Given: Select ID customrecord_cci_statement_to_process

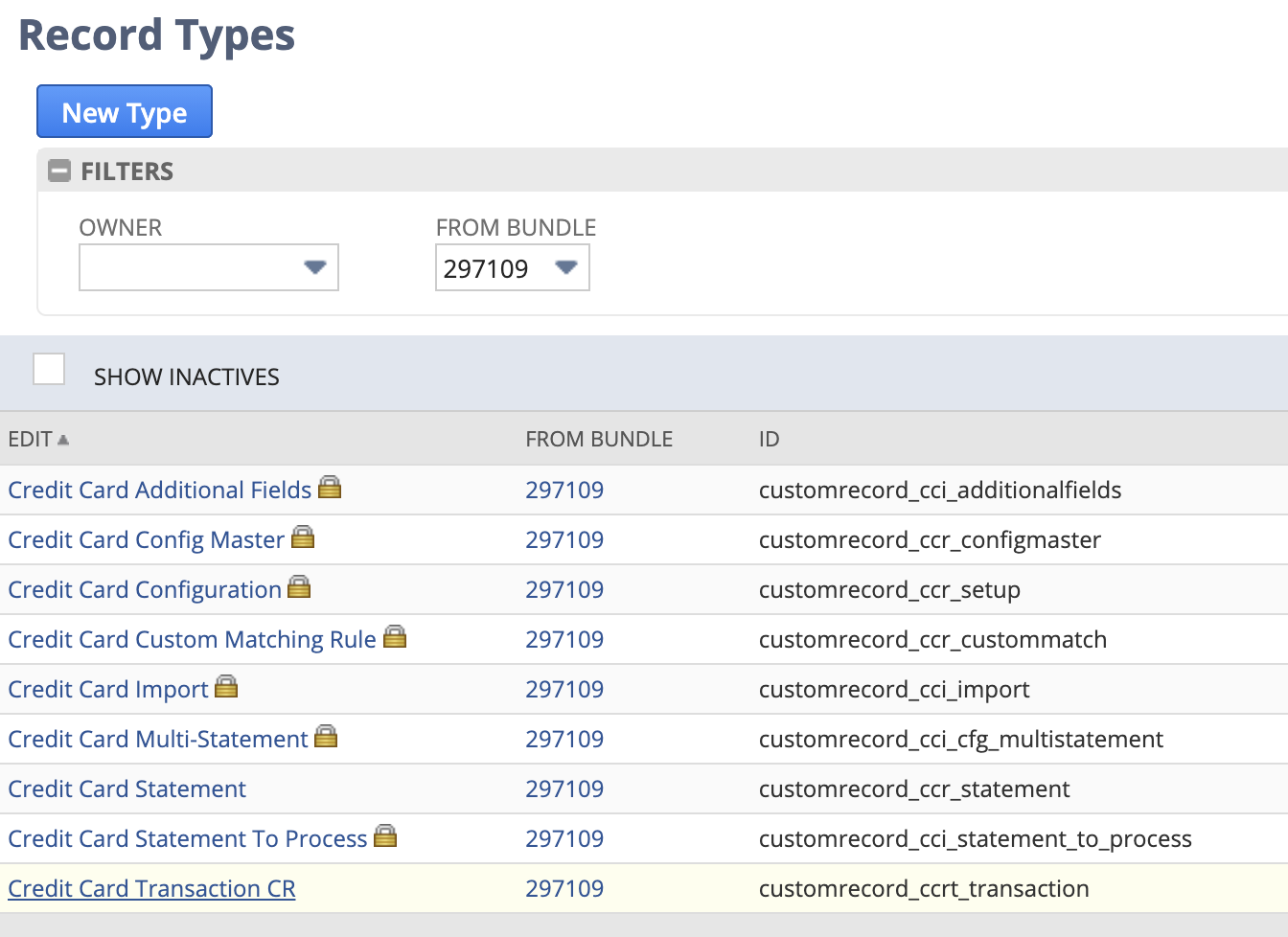Looking at the screenshot, I should 976,838.
